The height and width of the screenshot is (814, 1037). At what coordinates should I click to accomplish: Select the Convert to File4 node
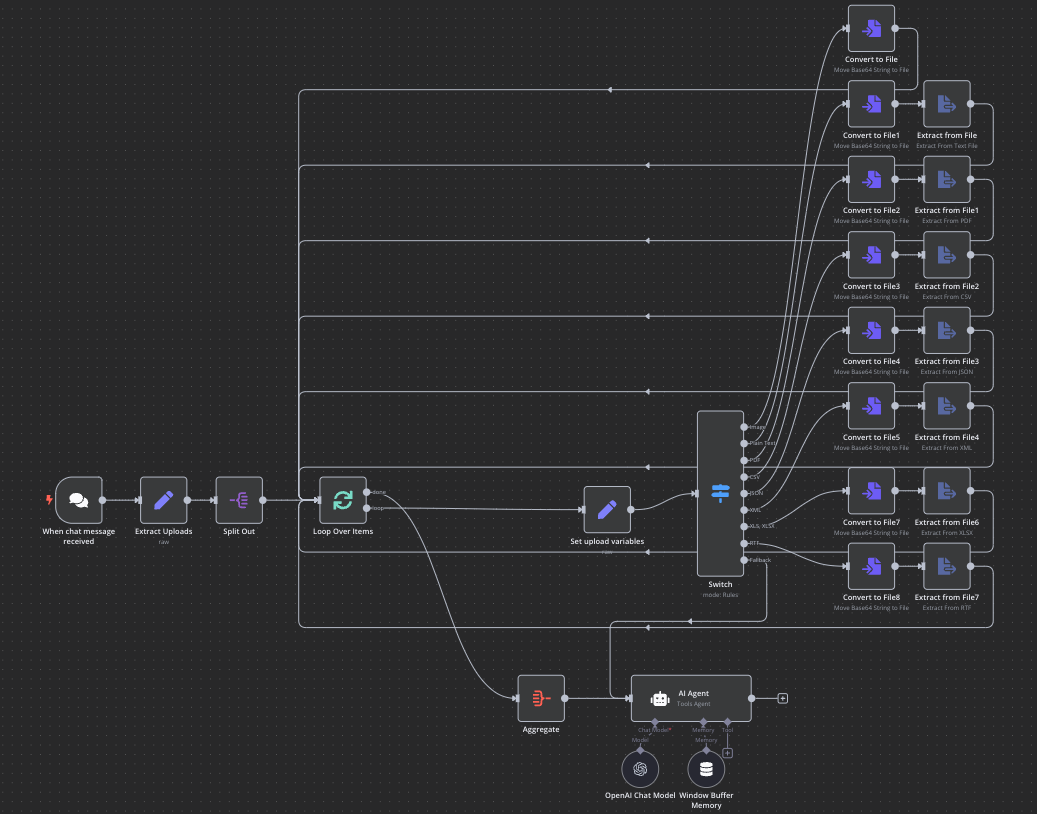click(872, 330)
